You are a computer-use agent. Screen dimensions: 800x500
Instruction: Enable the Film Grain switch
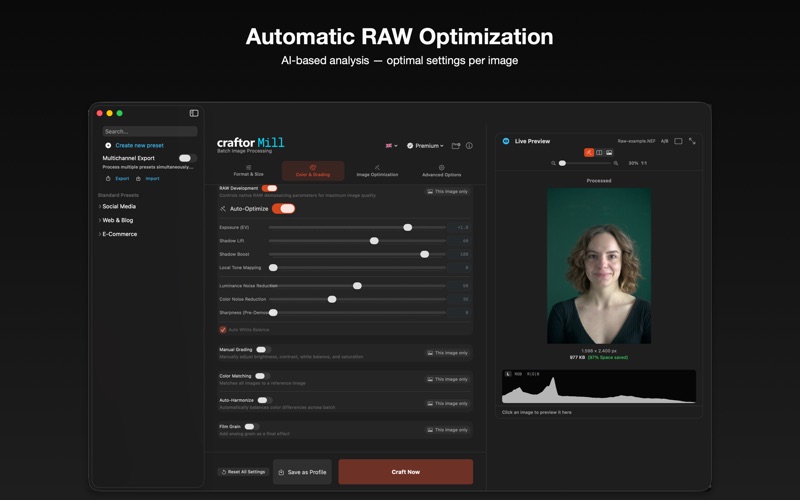pyautogui.click(x=251, y=427)
